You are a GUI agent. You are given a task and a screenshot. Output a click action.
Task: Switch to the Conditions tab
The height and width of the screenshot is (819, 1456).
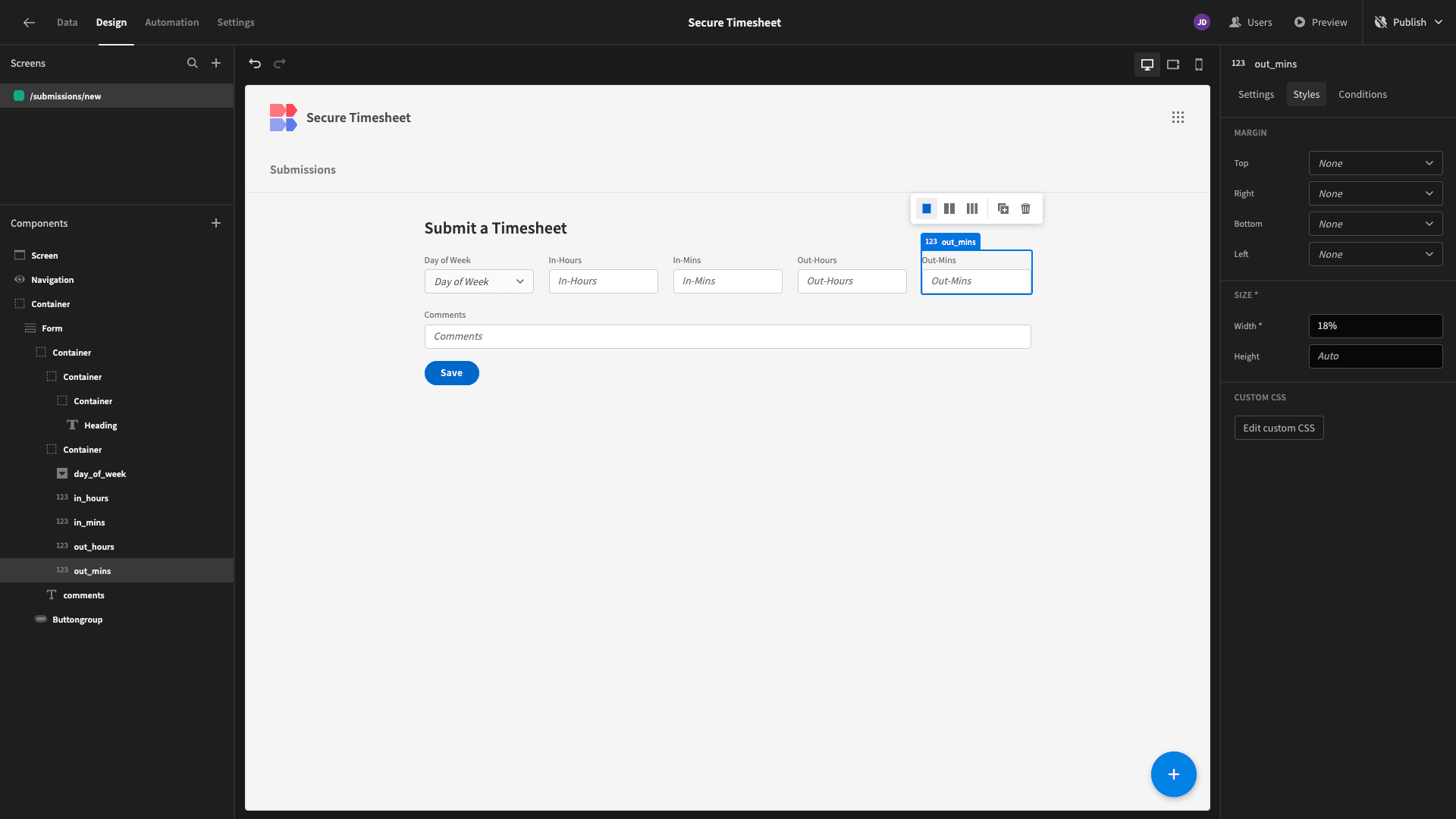pyautogui.click(x=1363, y=94)
